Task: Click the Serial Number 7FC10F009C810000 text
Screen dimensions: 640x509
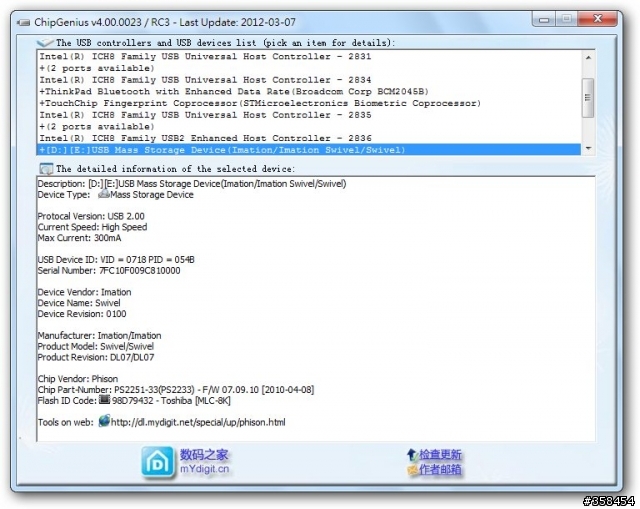Action: 109,271
